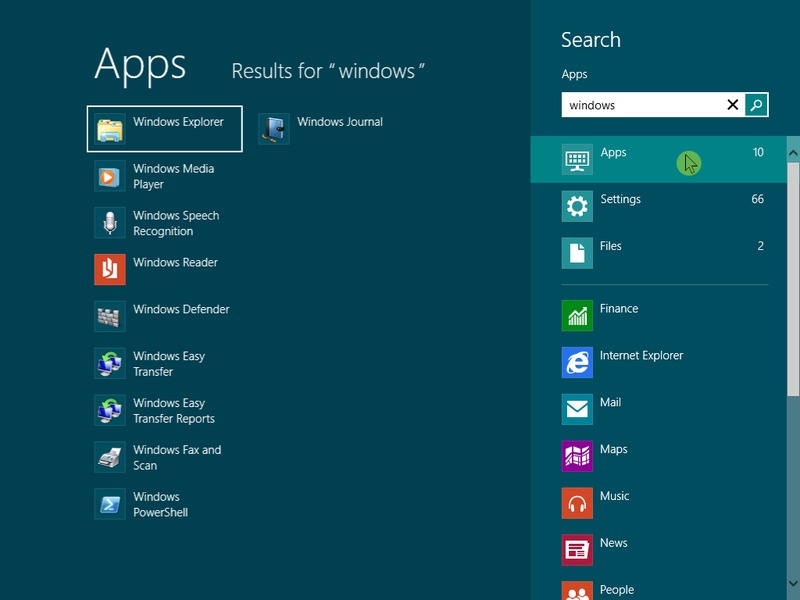The width and height of the screenshot is (800, 600).
Task: Launch Windows Media Player icon
Action: [x=110, y=176]
